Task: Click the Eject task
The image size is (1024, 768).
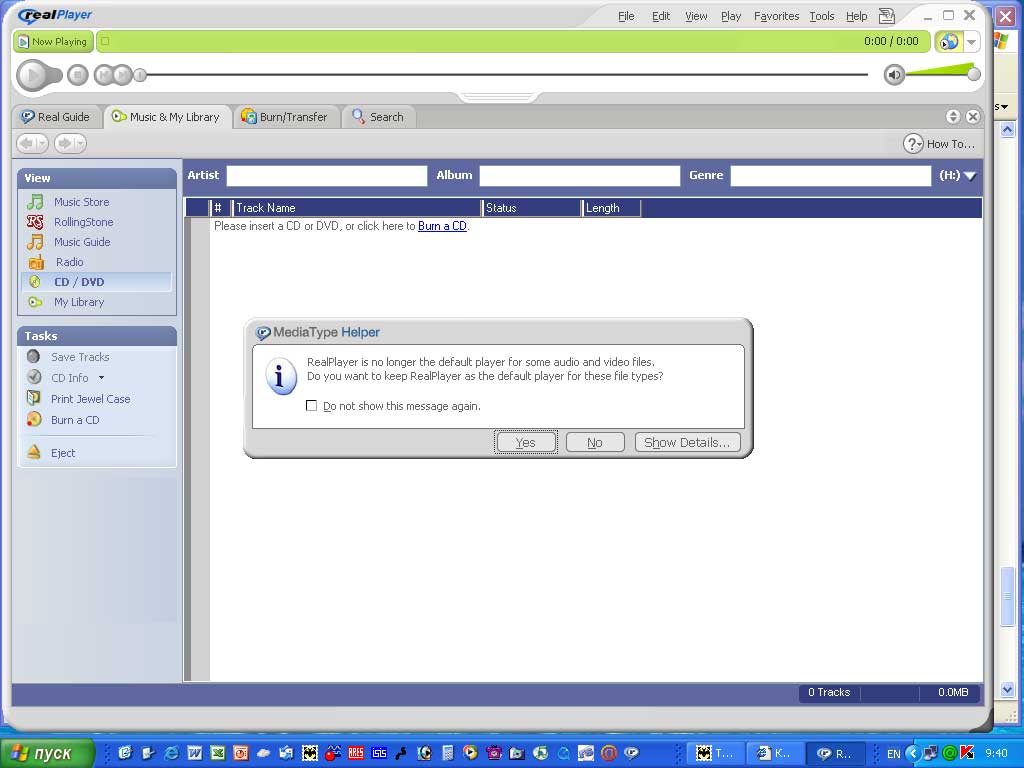Action: [x=63, y=453]
